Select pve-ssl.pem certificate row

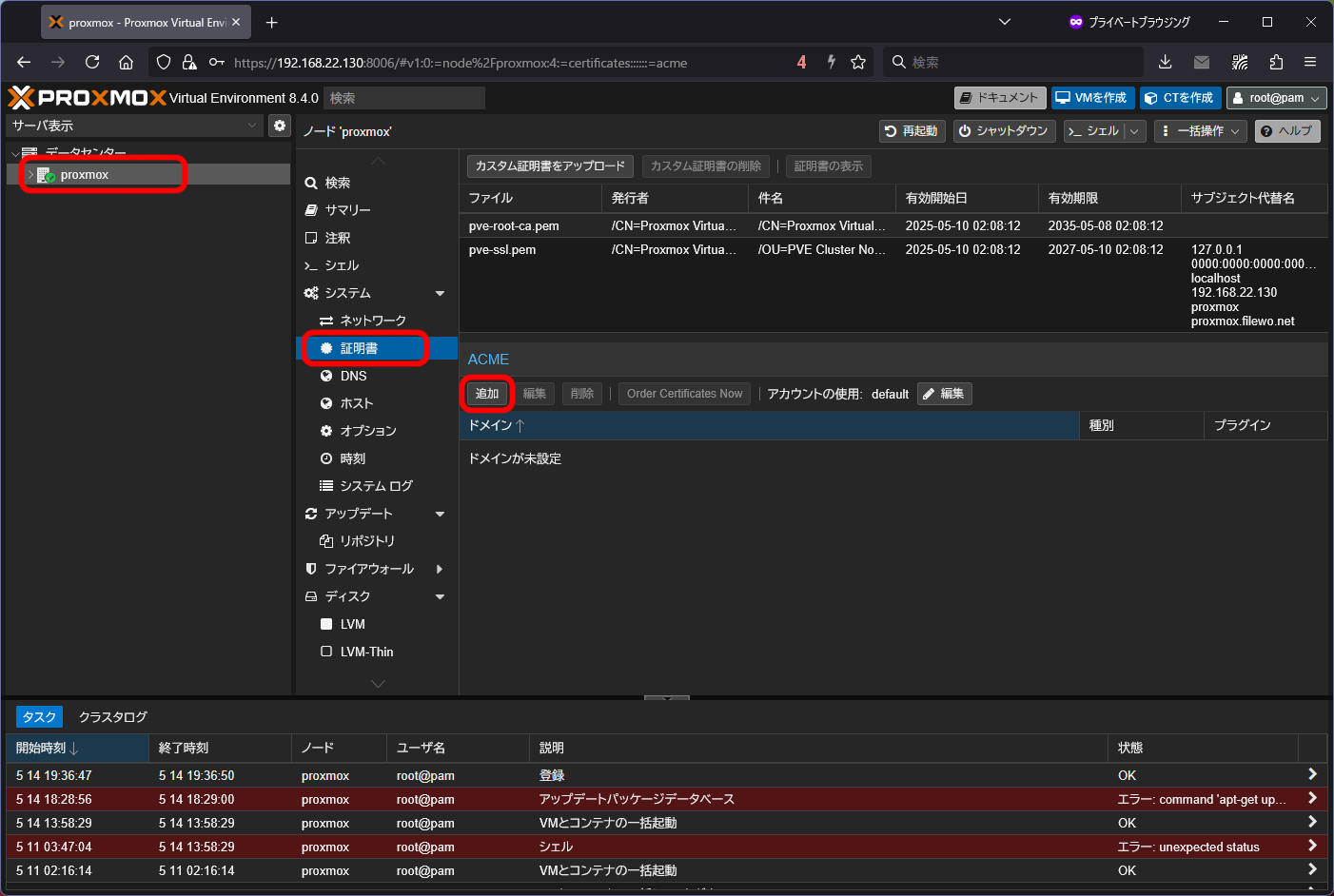[893, 285]
